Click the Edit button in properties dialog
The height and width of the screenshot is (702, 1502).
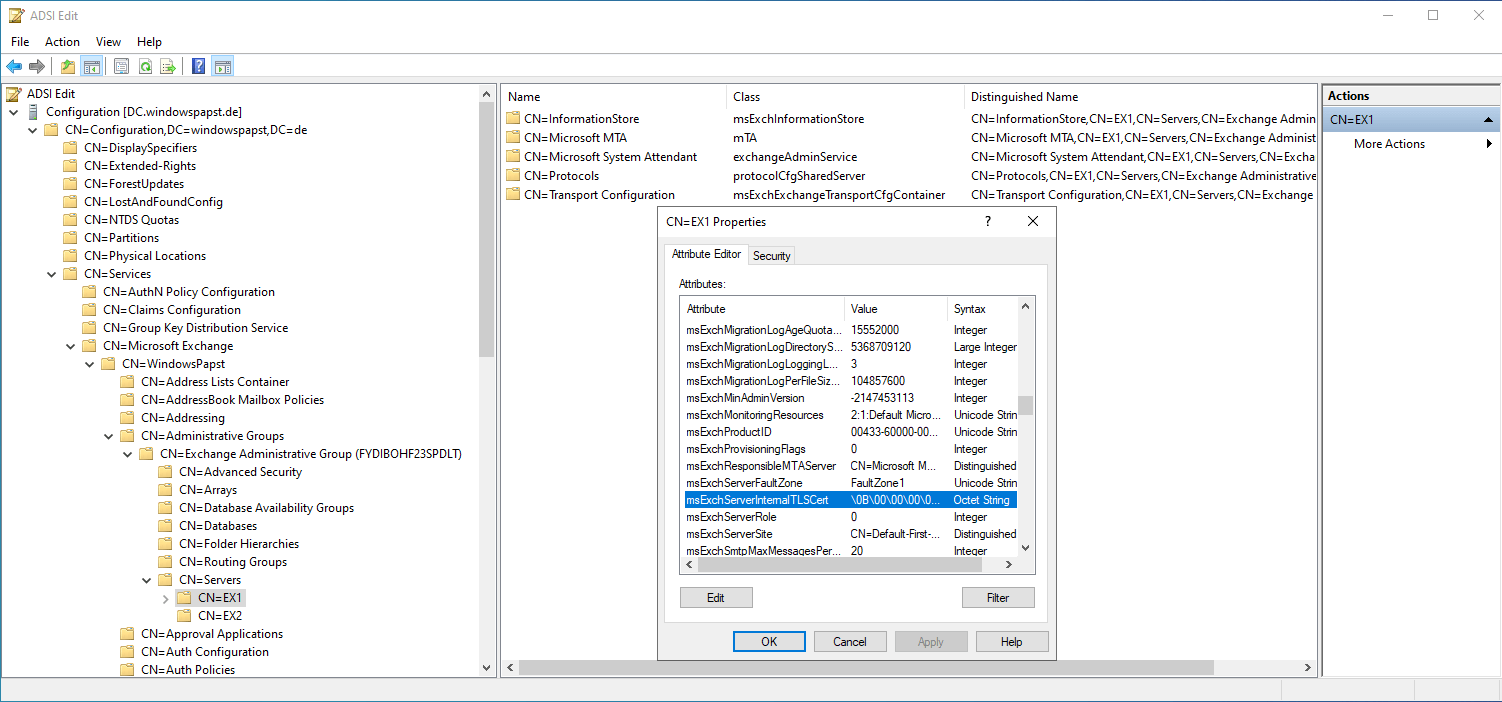[x=716, y=598]
